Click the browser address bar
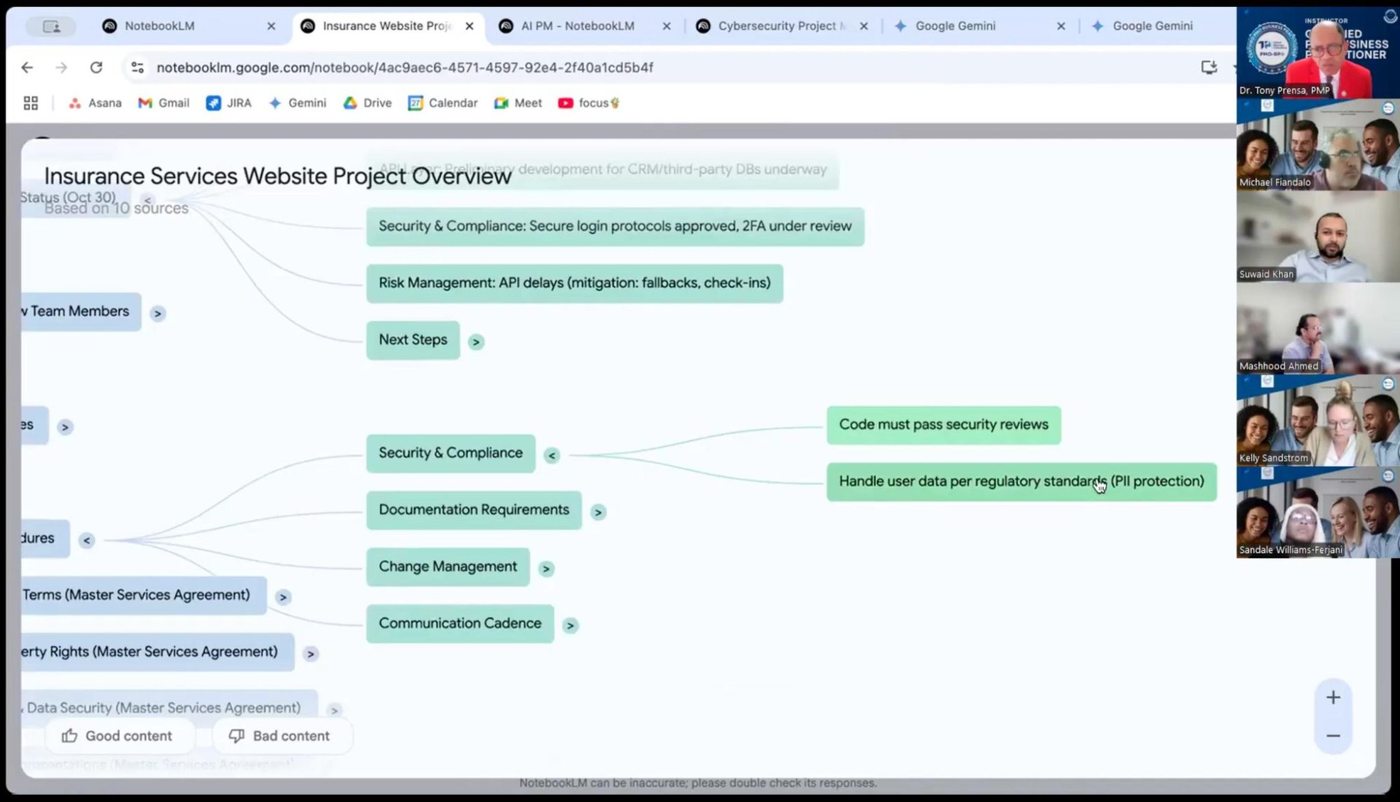 pos(400,67)
